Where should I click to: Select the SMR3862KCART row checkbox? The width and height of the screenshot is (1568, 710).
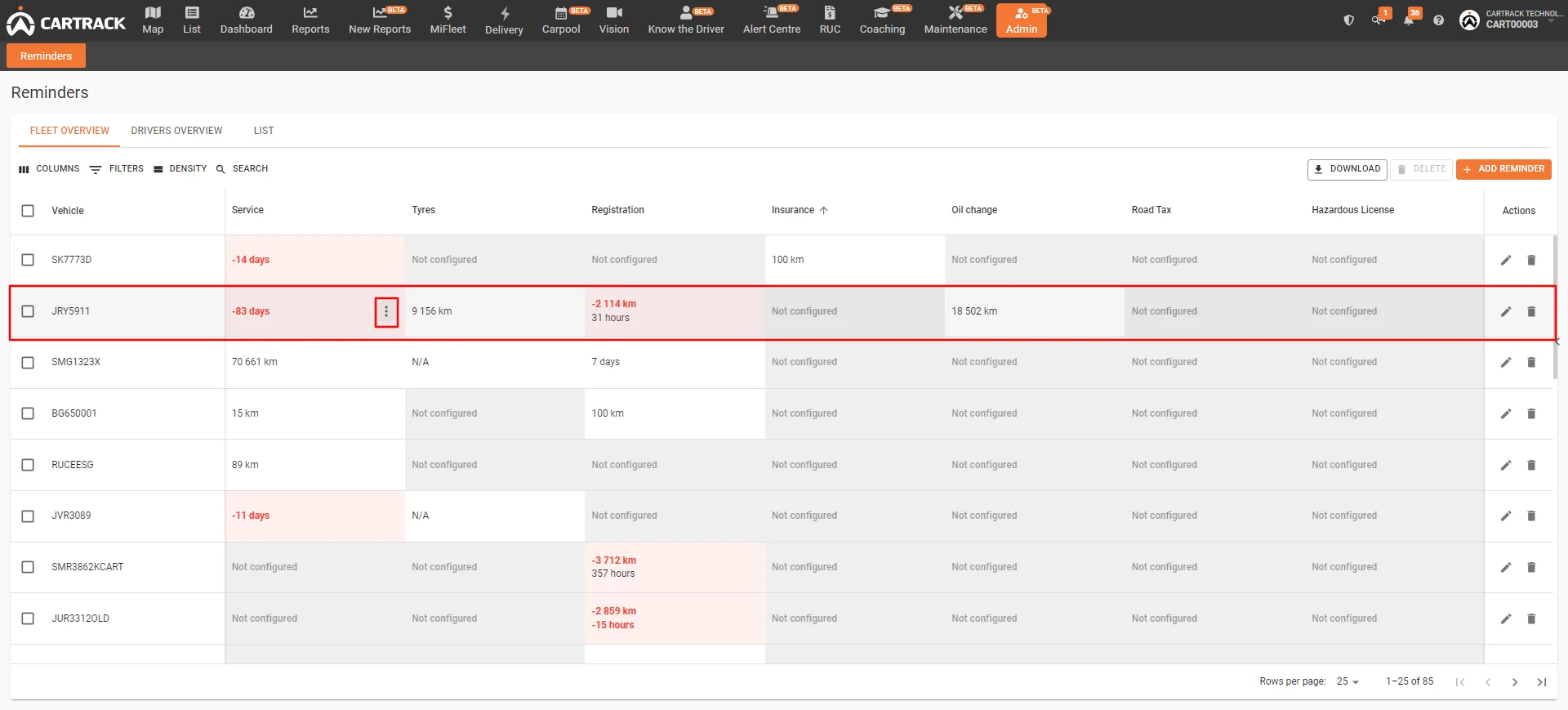coord(28,567)
